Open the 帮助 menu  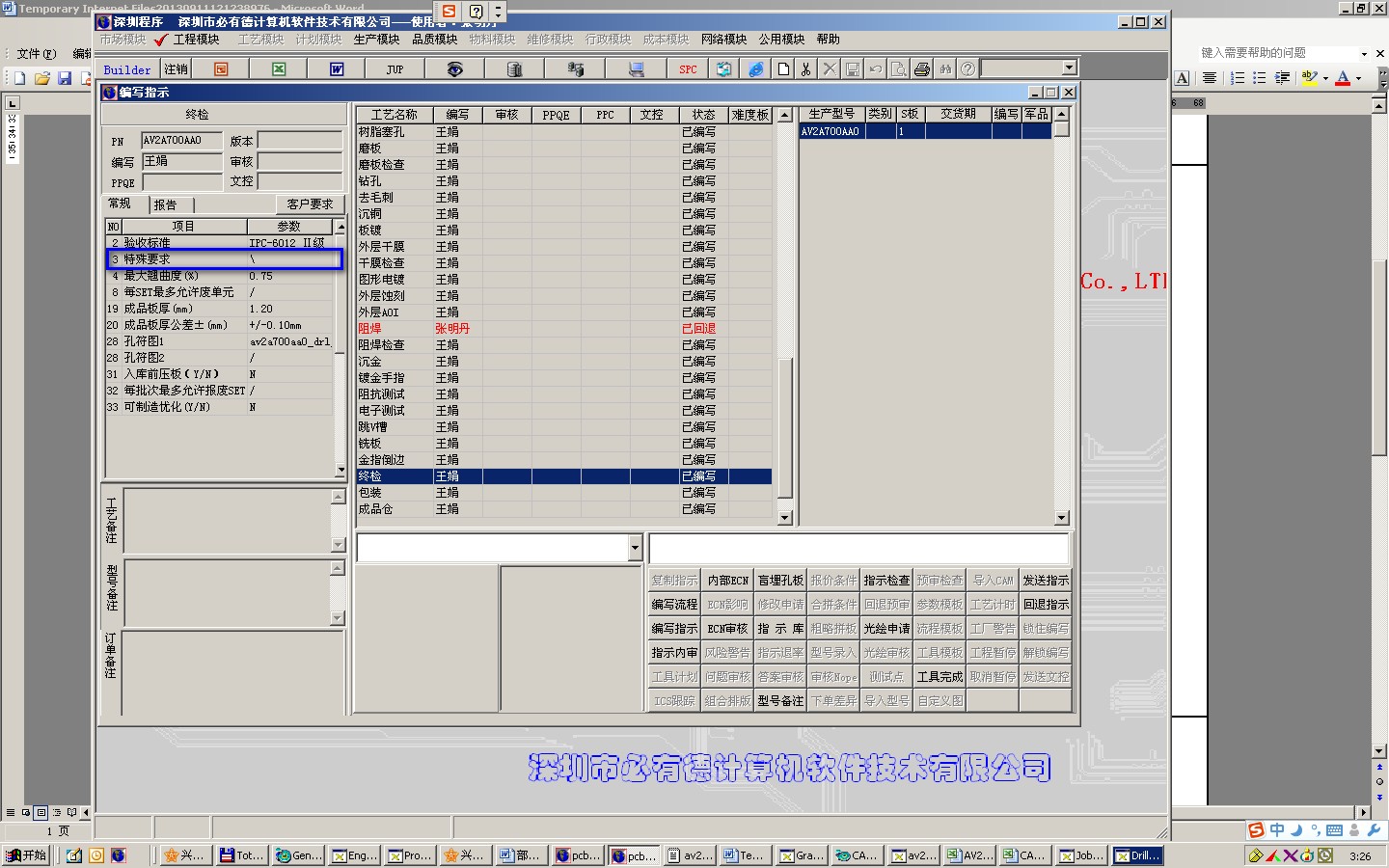point(828,40)
